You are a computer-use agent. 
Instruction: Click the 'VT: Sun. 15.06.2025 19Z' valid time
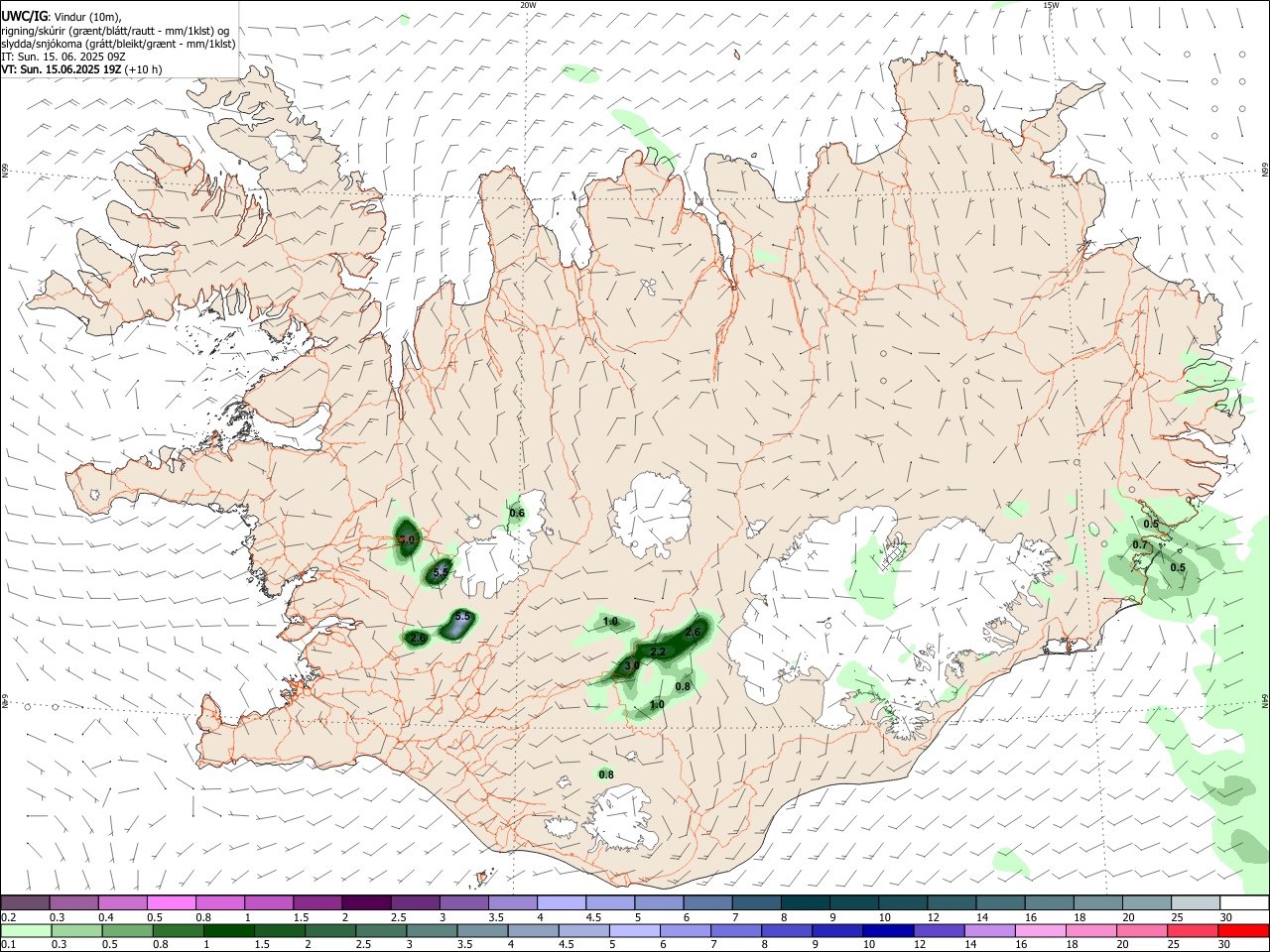tap(61, 69)
